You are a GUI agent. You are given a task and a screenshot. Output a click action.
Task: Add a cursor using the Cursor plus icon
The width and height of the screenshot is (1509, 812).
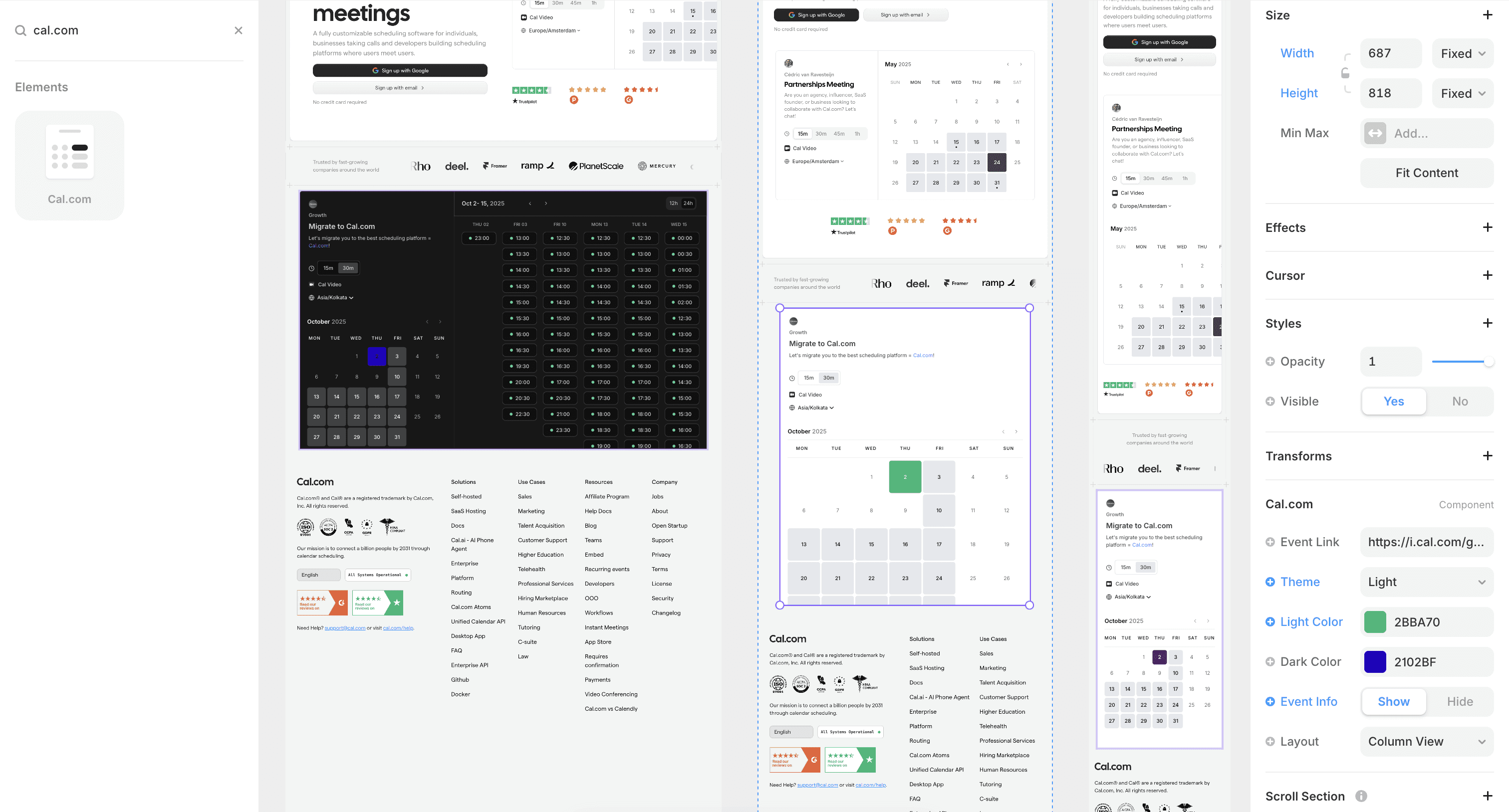tap(1488, 275)
